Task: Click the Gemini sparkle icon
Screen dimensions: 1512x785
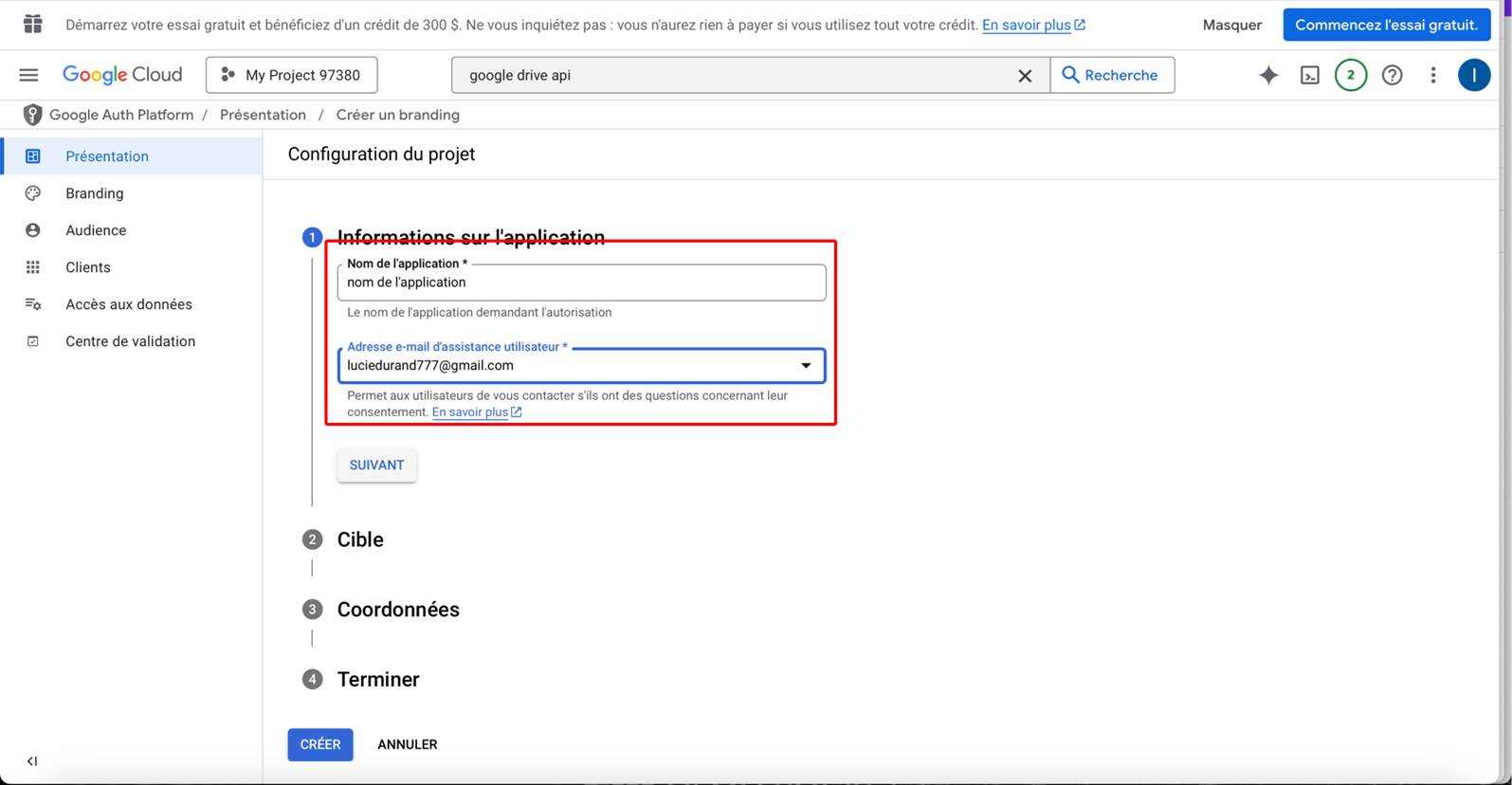Action: pyautogui.click(x=1268, y=75)
